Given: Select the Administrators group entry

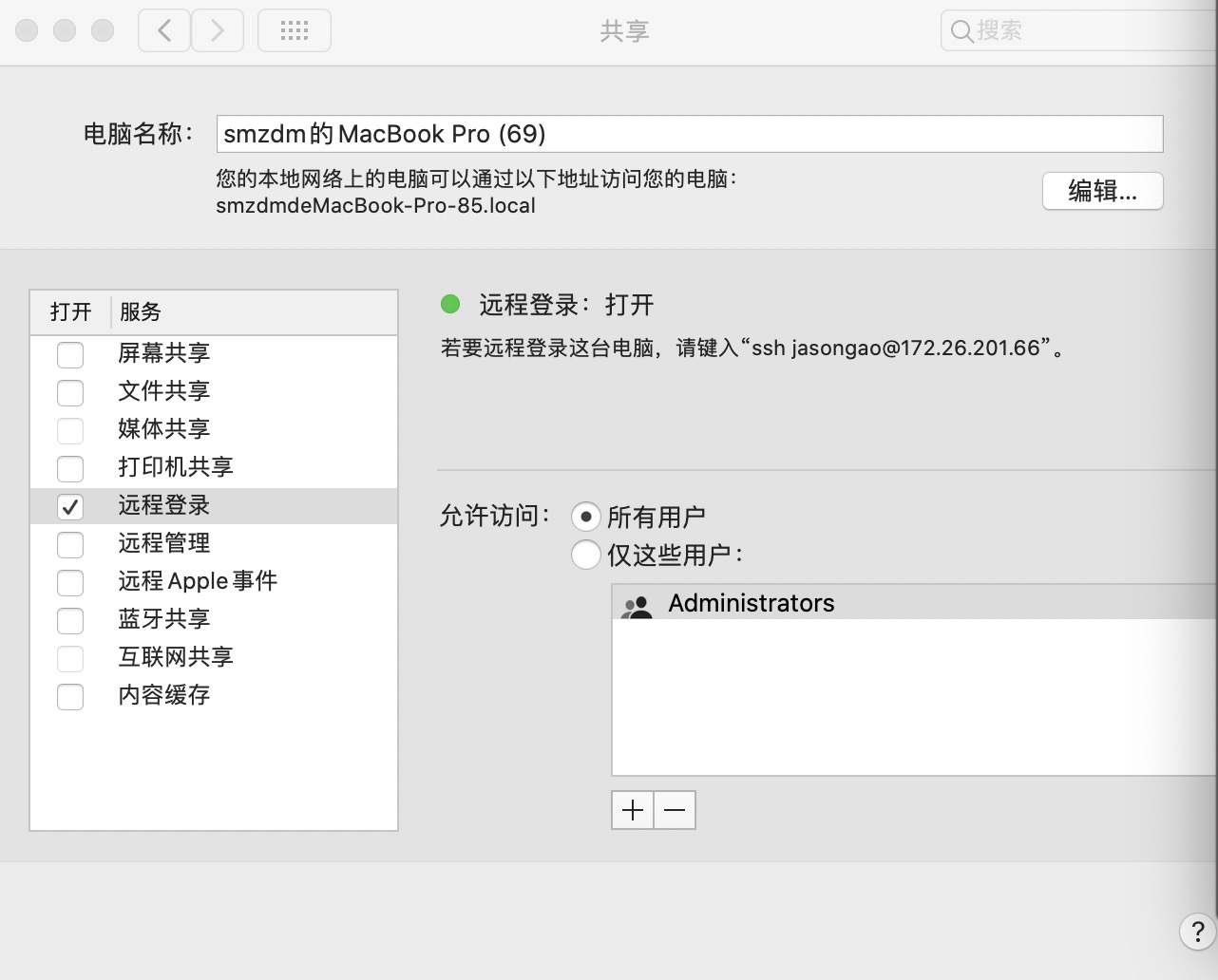Looking at the screenshot, I should click(751, 603).
